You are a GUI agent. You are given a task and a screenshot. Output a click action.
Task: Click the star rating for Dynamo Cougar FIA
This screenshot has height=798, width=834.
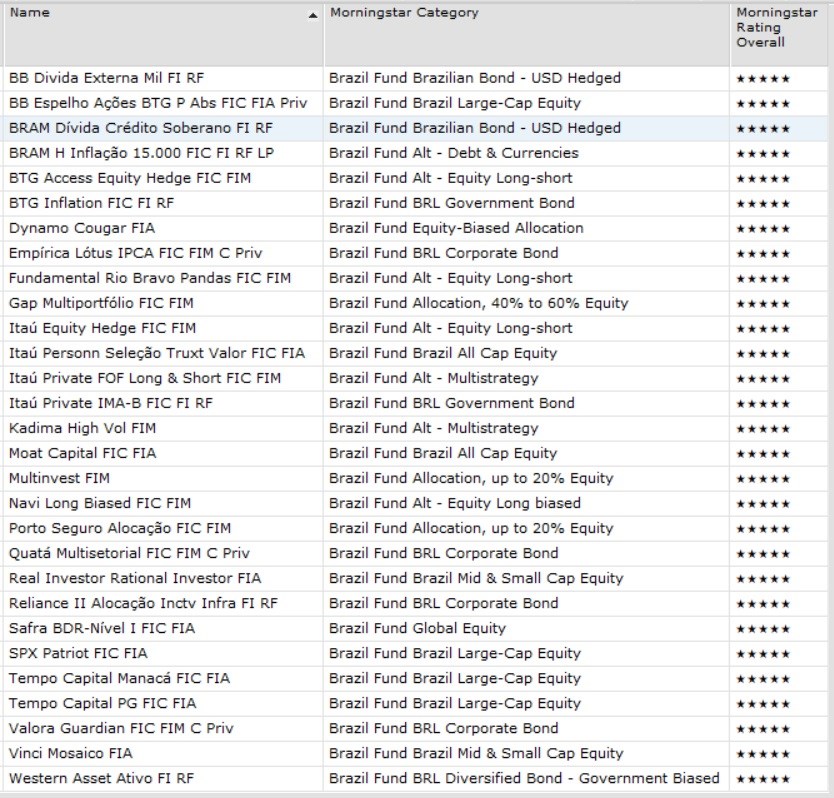pyautogui.click(x=762, y=228)
